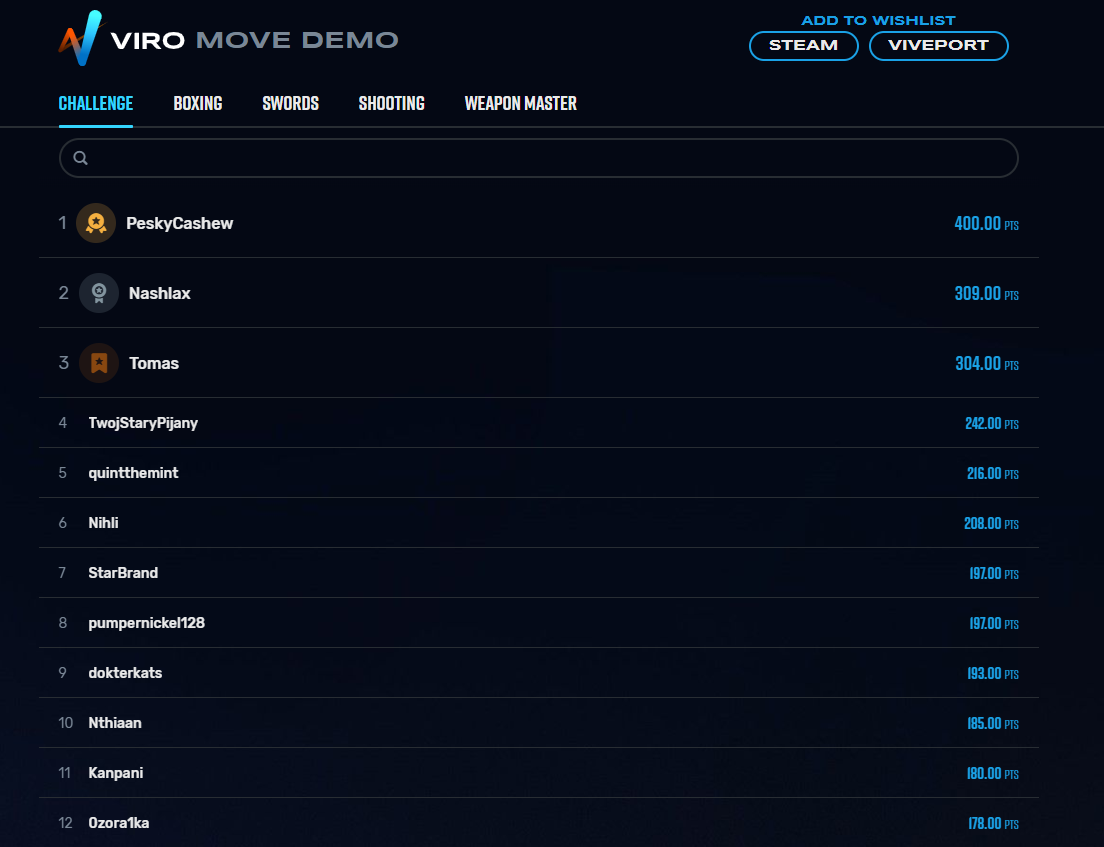Screen dimensions: 1104x847
Task: Click the Viro Move logo icon
Action: [x=80, y=38]
